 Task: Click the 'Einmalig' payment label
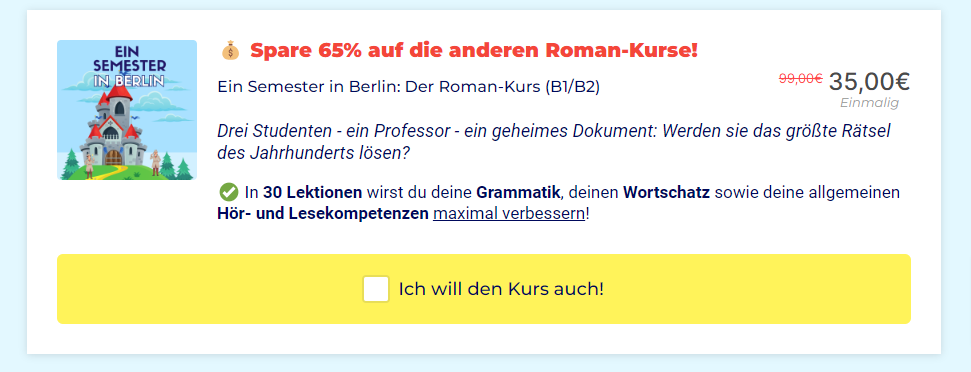coord(869,103)
